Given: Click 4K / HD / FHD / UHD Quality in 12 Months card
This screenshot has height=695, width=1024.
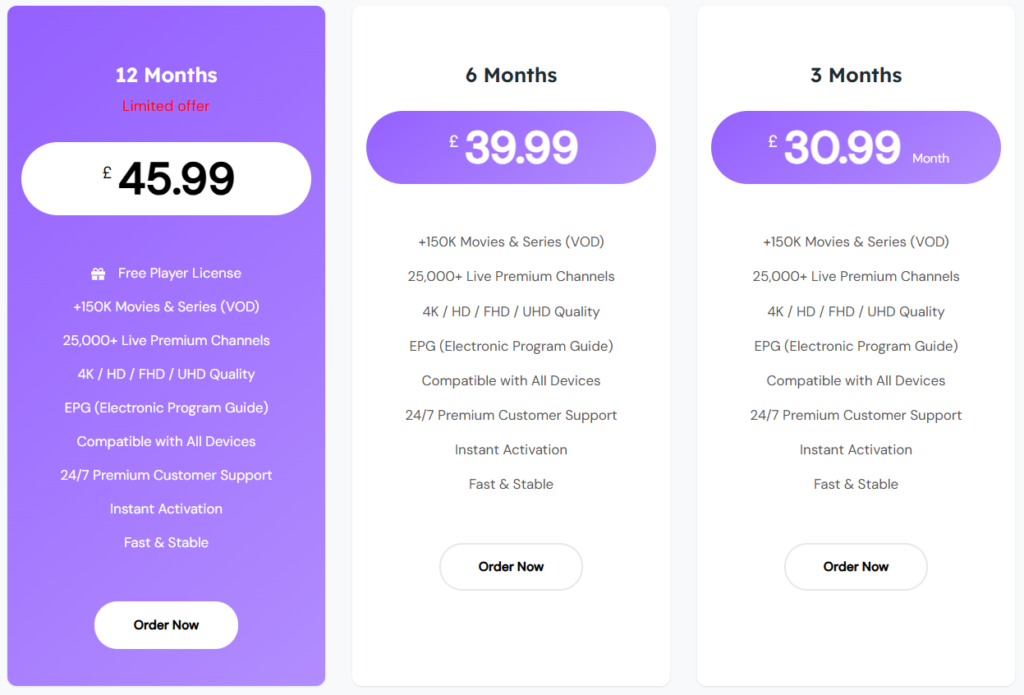Looking at the screenshot, I should 166,374.
